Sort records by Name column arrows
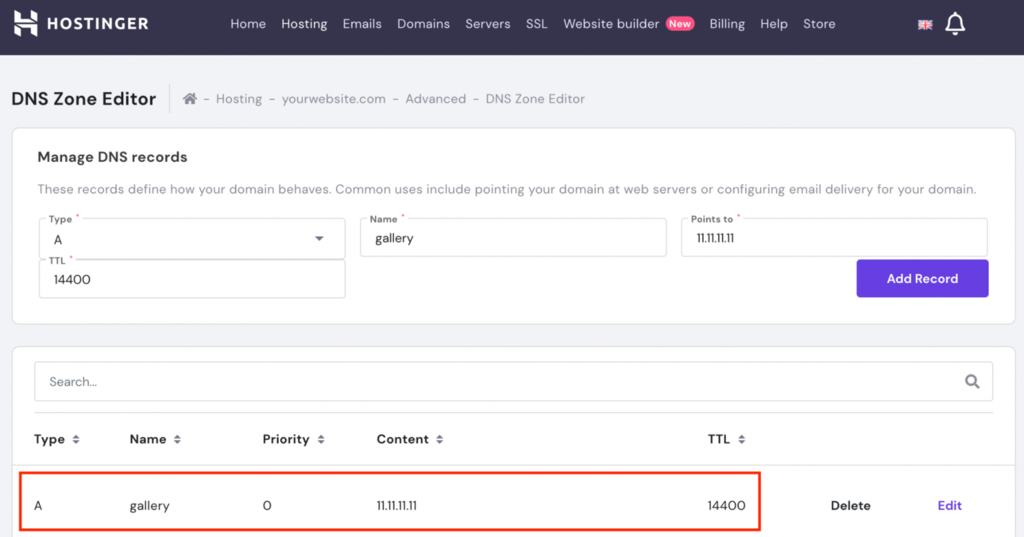Image resolution: width=1024 pixels, height=537 pixels. [x=177, y=440]
